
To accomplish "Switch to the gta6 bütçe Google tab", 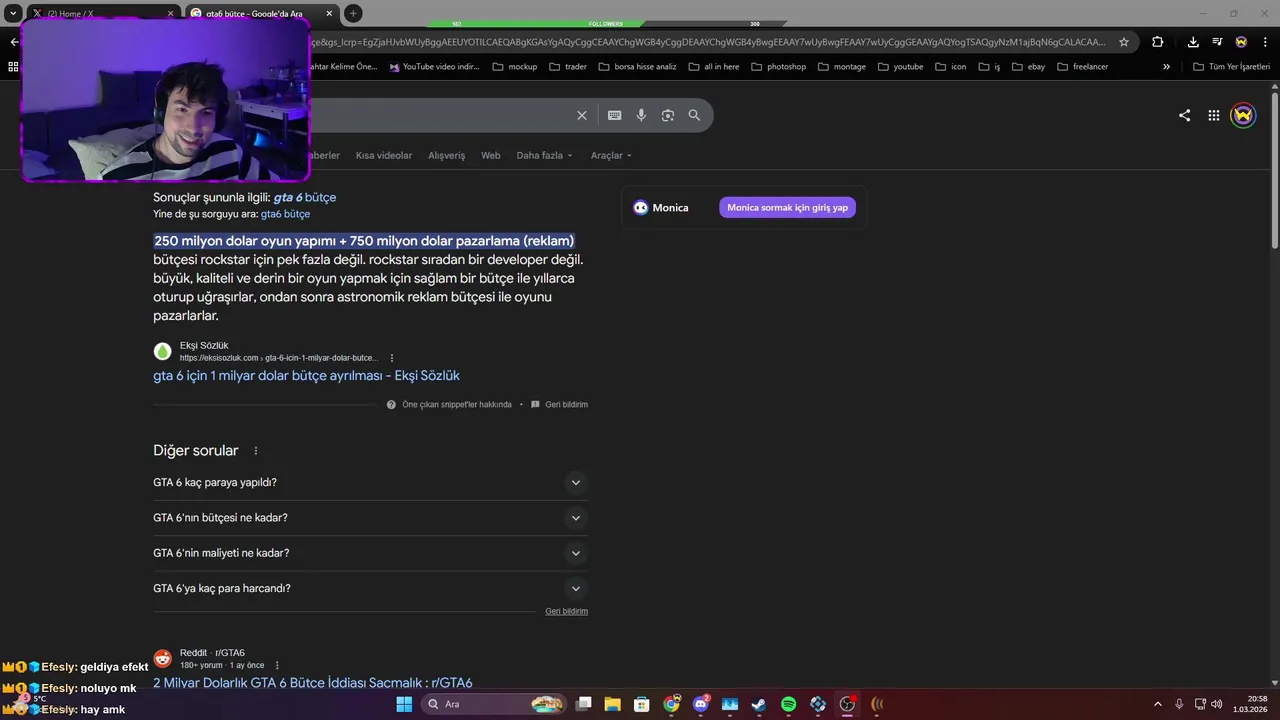I will [x=262, y=14].
